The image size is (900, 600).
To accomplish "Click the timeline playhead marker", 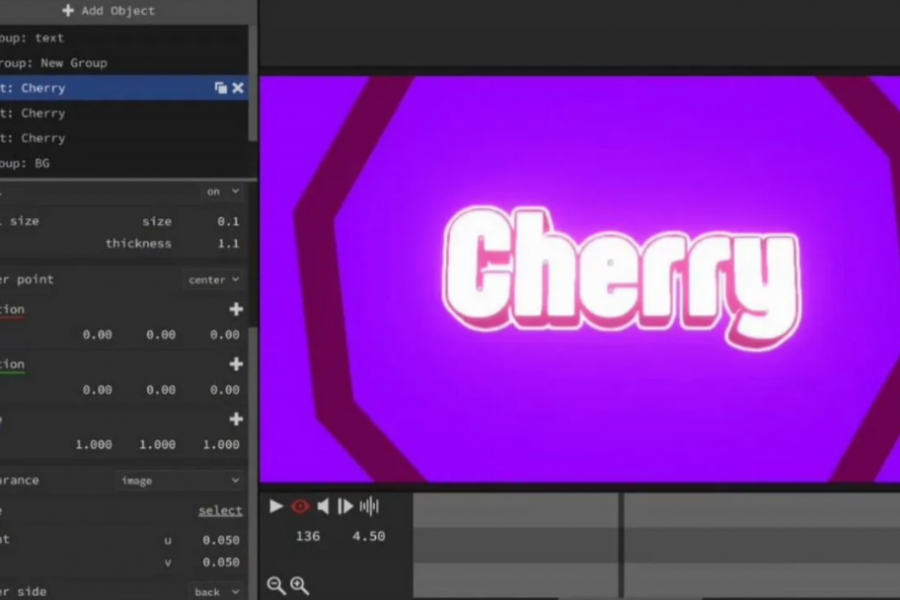I will [x=621, y=545].
